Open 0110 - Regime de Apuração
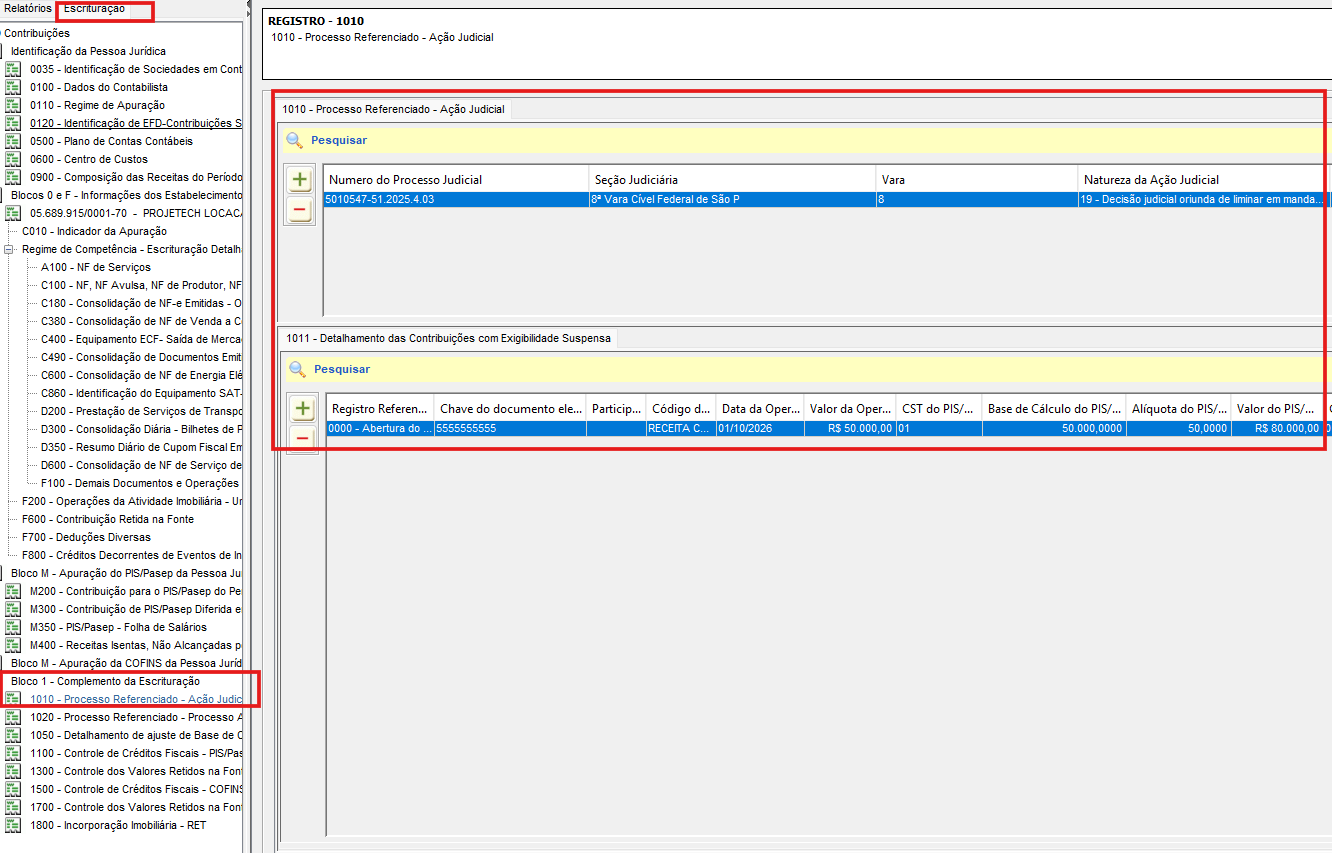 click(97, 105)
